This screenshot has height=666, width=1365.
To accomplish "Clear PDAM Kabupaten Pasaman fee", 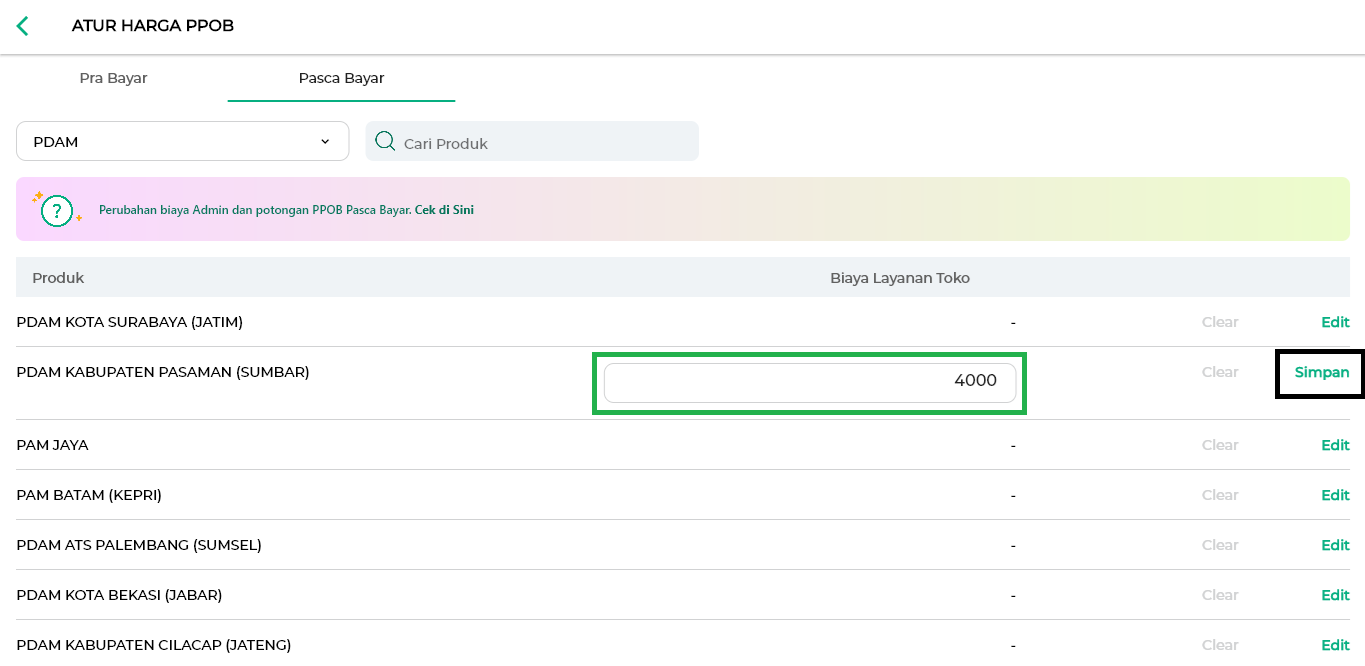I will pos(1219,372).
